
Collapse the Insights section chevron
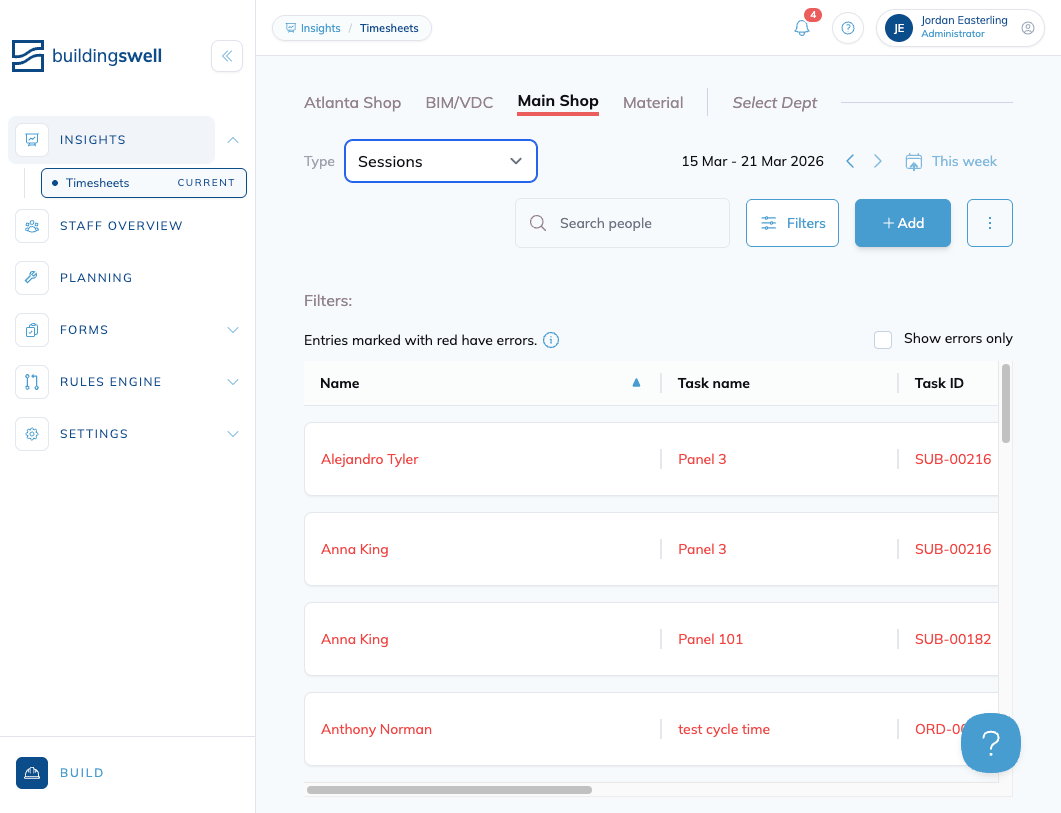click(x=233, y=139)
